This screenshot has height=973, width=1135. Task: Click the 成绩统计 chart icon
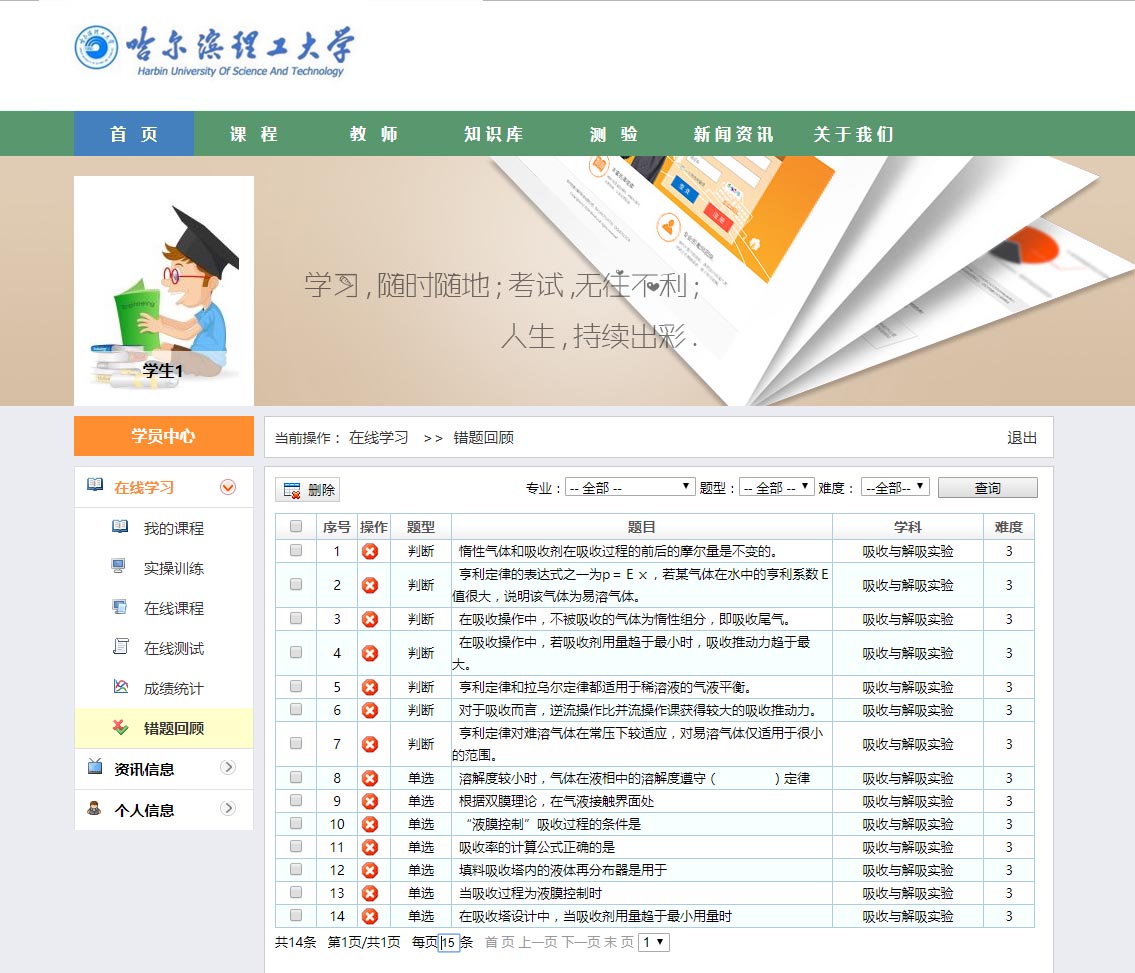coord(120,687)
